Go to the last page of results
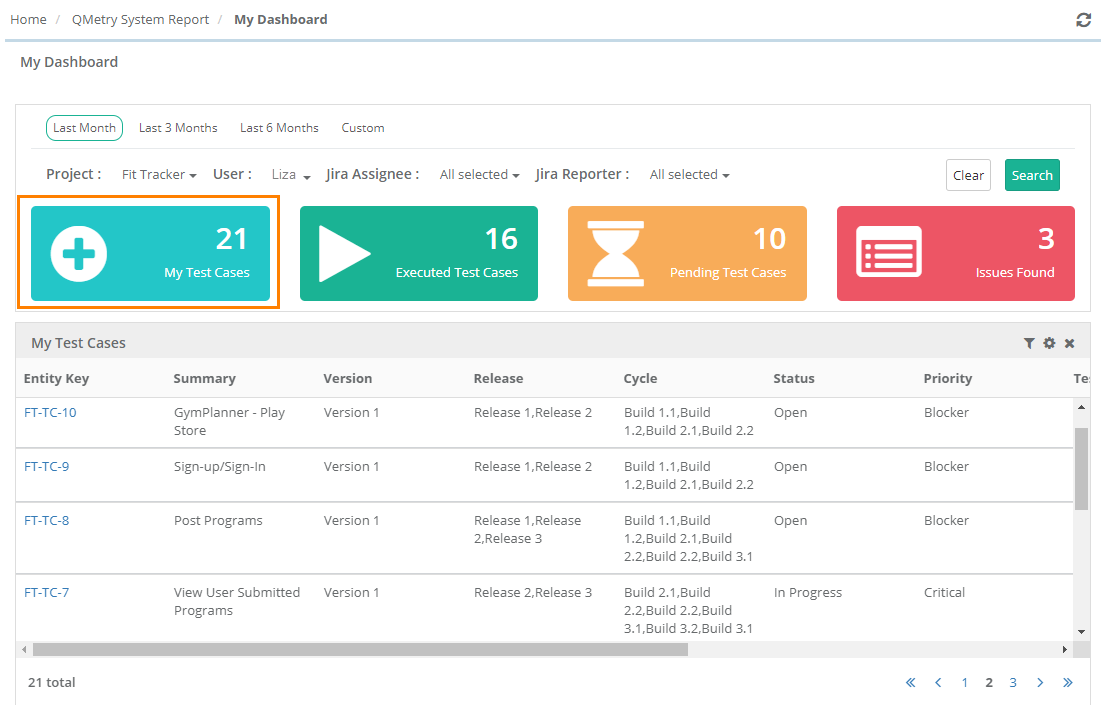The height and width of the screenshot is (705, 1103). tap(1068, 682)
